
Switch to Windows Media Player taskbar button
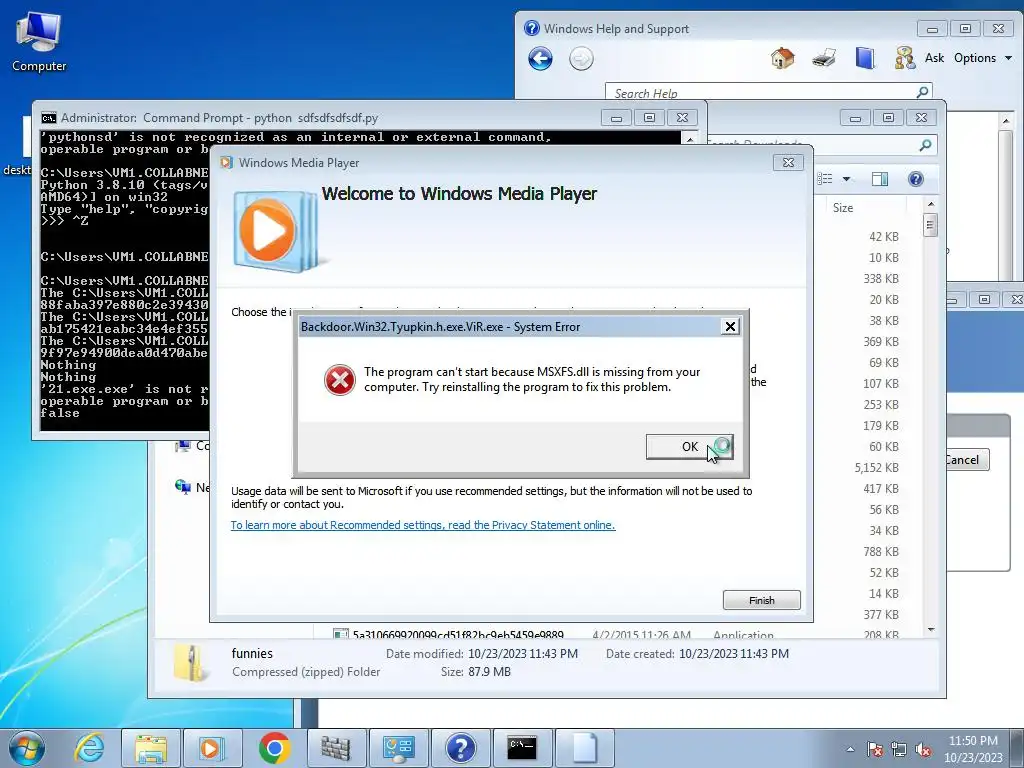[212, 748]
